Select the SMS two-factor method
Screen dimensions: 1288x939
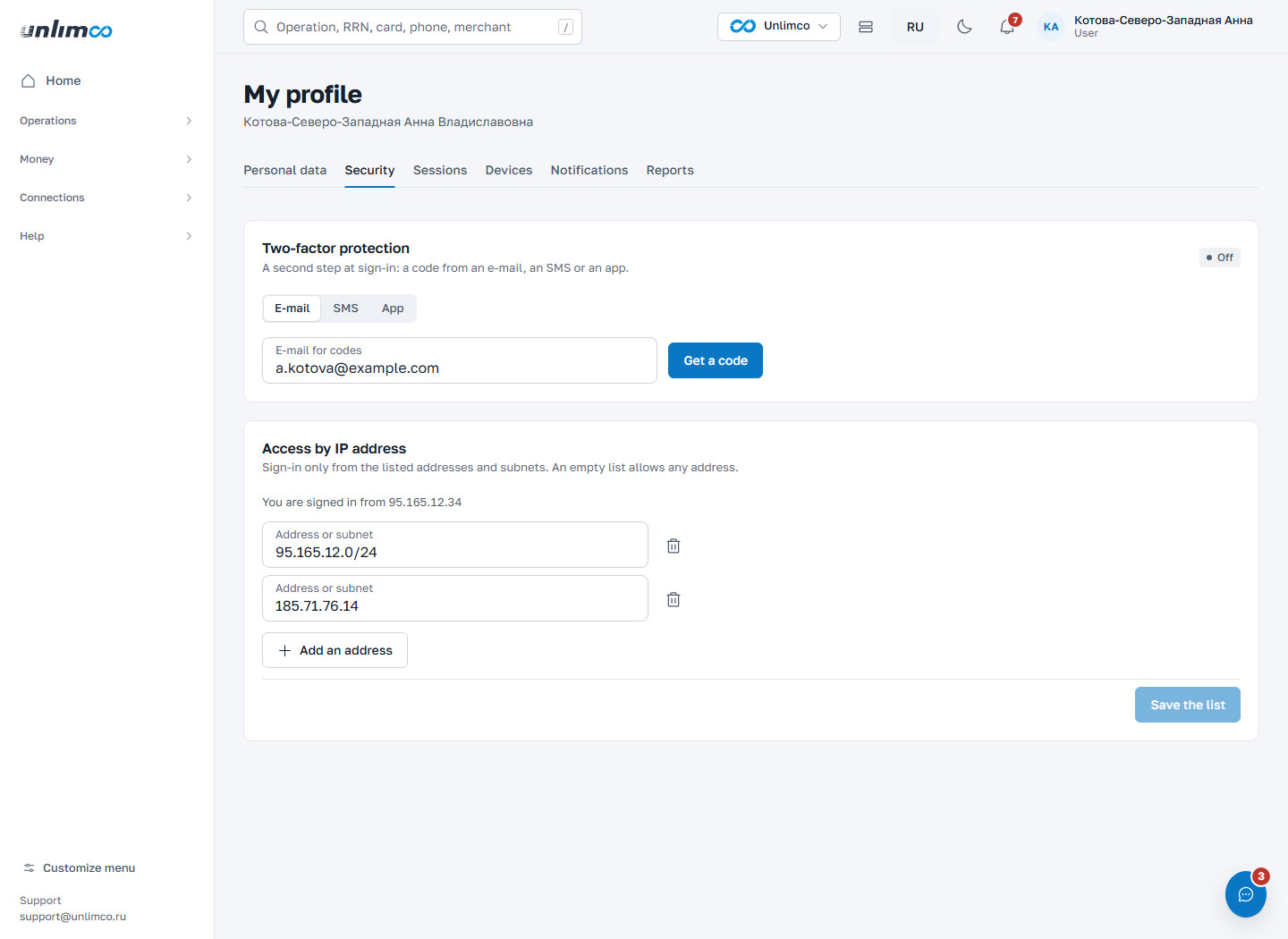click(x=345, y=309)
